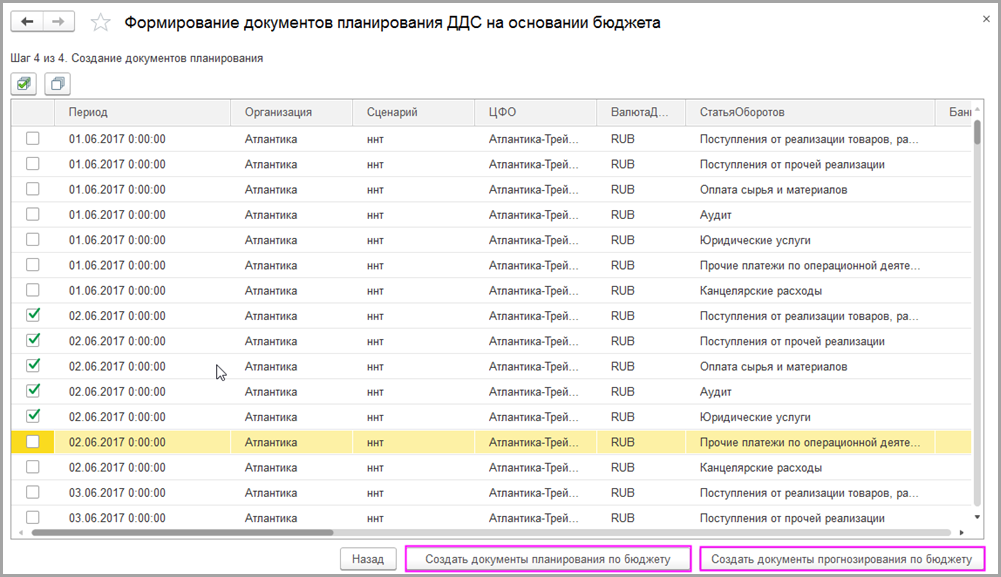Image resolution: width=1001 pixels, height=577 pixels.
Task: Click the back navigation arrow
Action: (27, 22)
